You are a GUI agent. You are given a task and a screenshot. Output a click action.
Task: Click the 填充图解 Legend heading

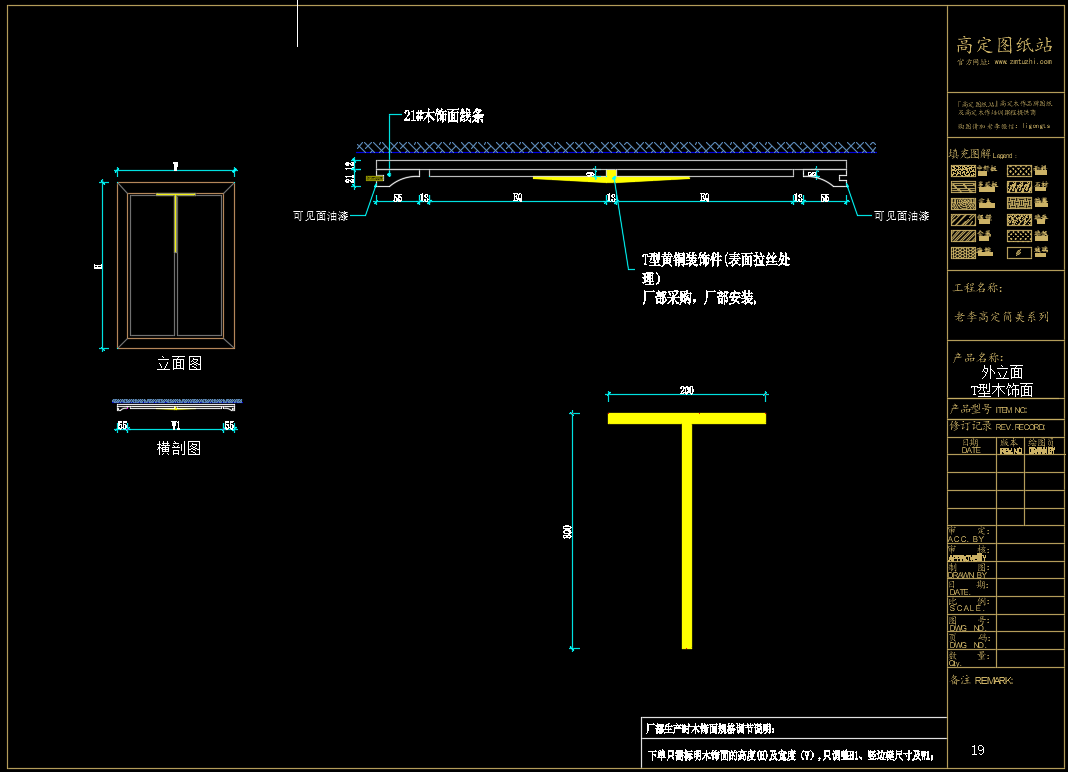pyautogui.click(x=980, y=155)
